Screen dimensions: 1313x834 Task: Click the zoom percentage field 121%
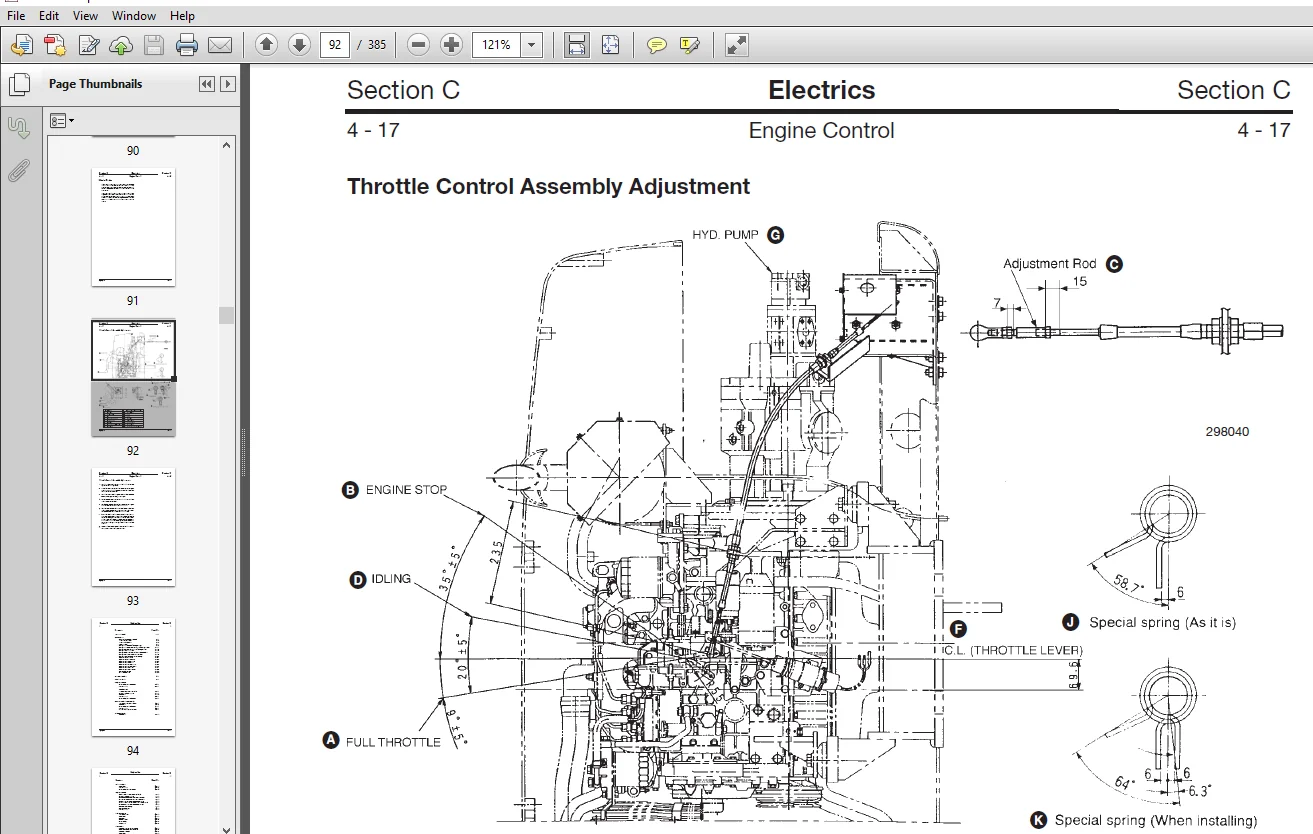click(x=497, y=45)
